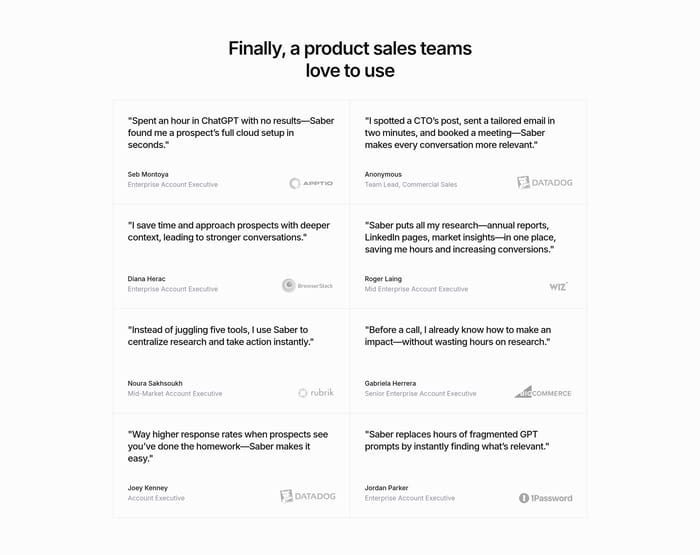Click the fragmented GPT prompts quote
This screenshot has height=555, width=700.
click(x=457, y=440)
